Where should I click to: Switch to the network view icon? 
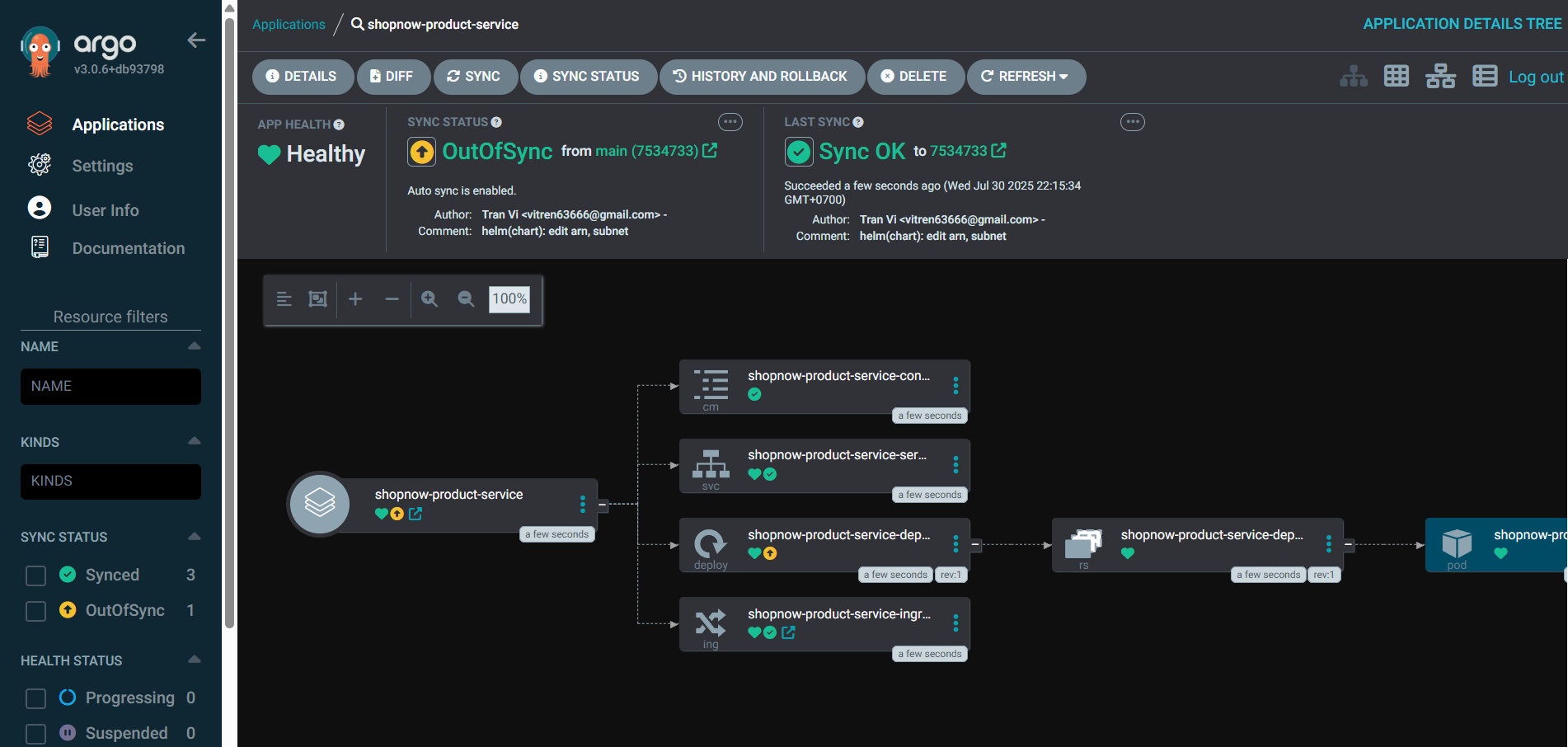(x=1439, y=77)
